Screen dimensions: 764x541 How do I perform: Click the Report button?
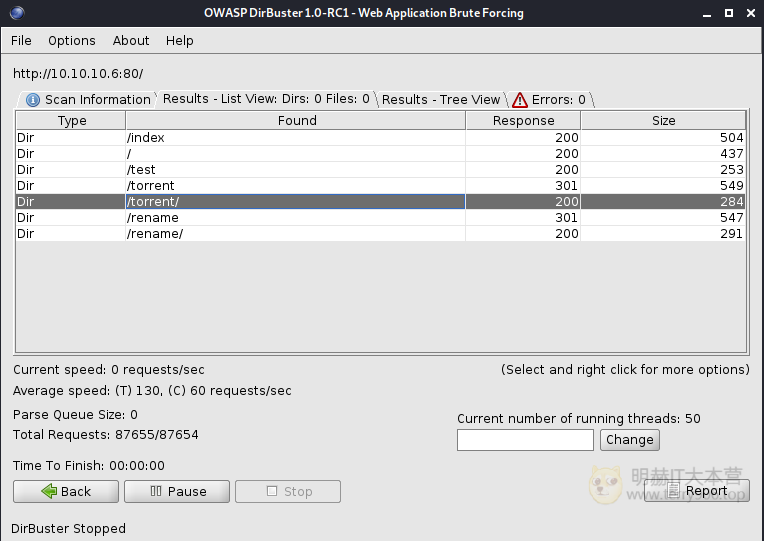(697, 491)
